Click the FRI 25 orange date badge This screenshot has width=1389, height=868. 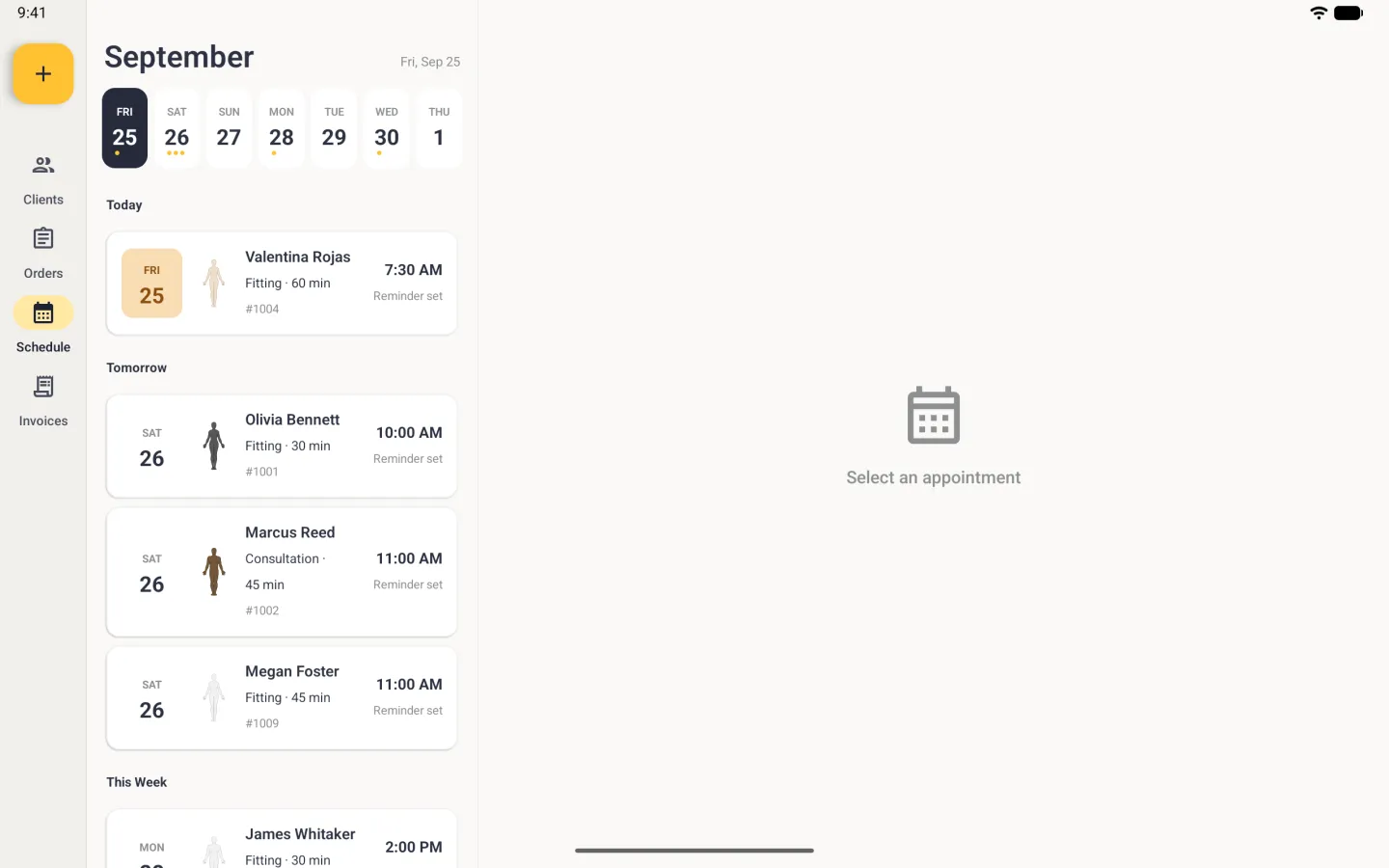pos(151,284)
